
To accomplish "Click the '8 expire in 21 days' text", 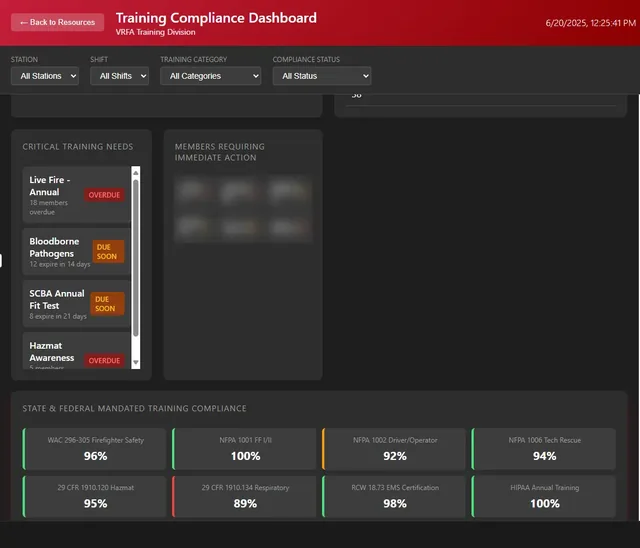I will tap(58, 316).
